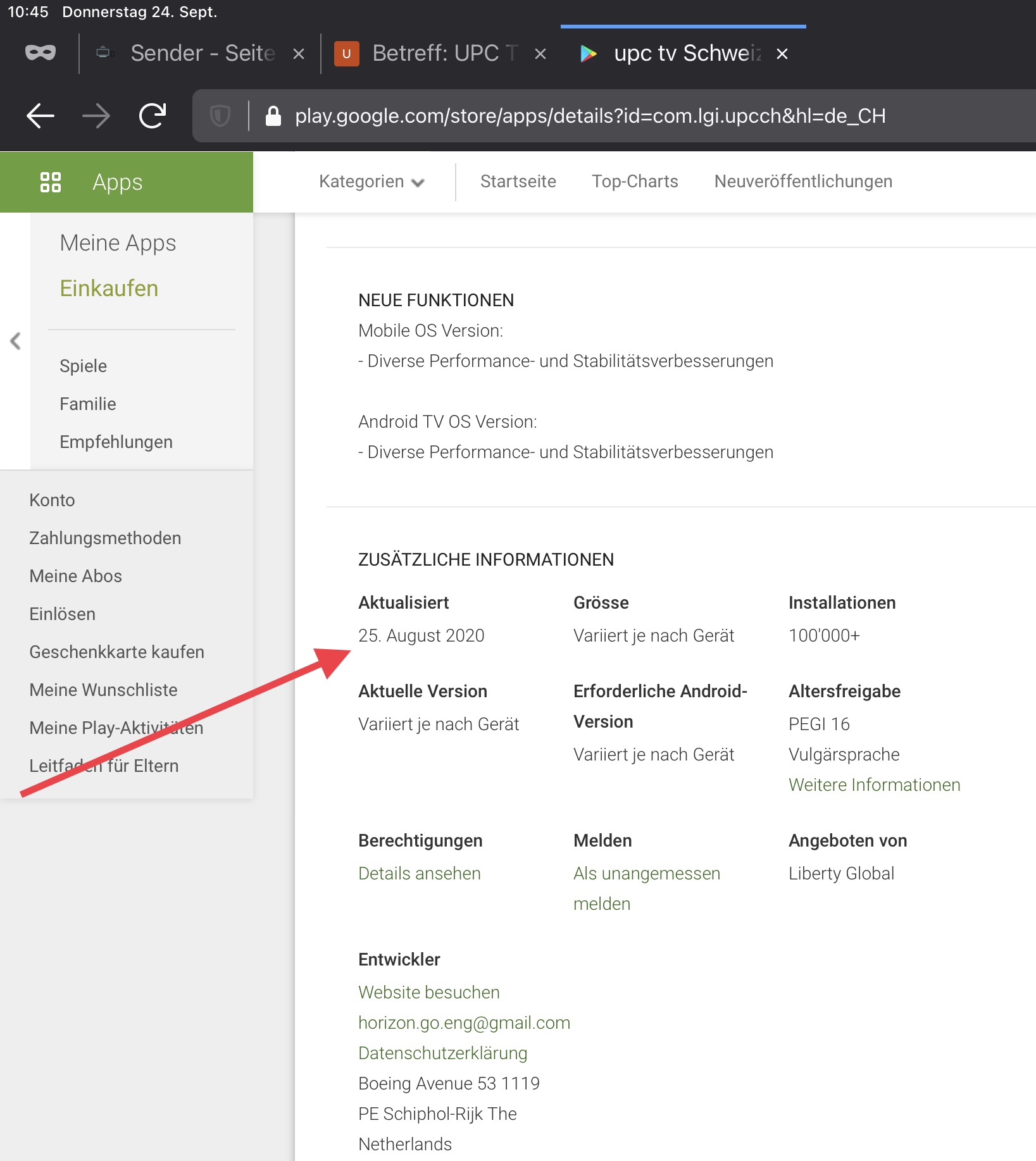The height and width of the screenshot is (1161, 1036).
Task: Click the Apps grid icon
Action: point(51,182)
